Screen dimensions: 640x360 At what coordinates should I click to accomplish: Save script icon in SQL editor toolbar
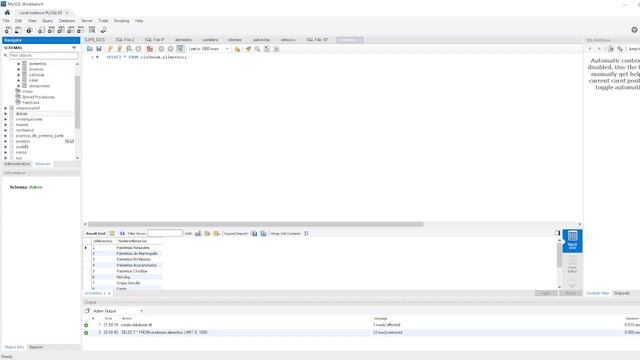(x=99, y=49)
